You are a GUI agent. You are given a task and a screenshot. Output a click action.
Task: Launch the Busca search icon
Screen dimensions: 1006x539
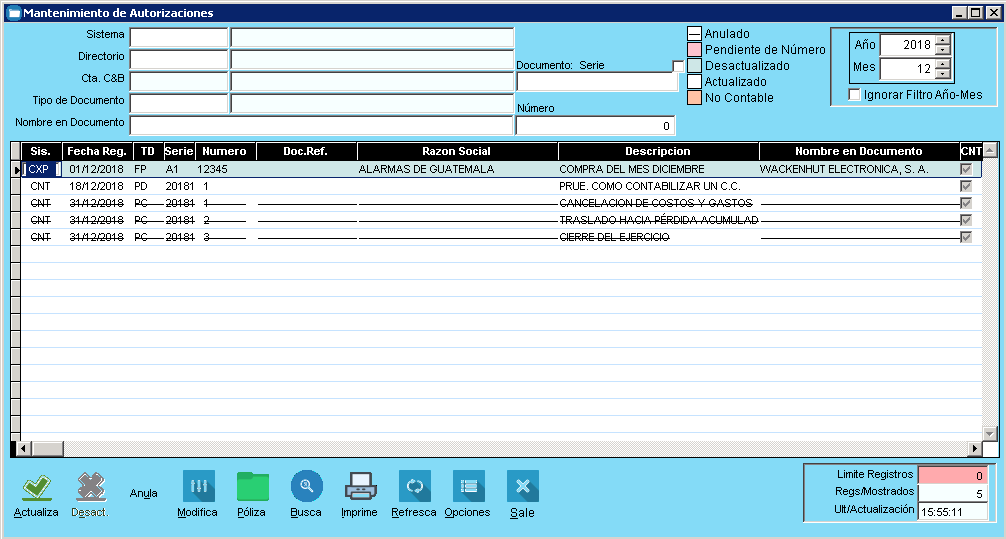tap(306, 487)
